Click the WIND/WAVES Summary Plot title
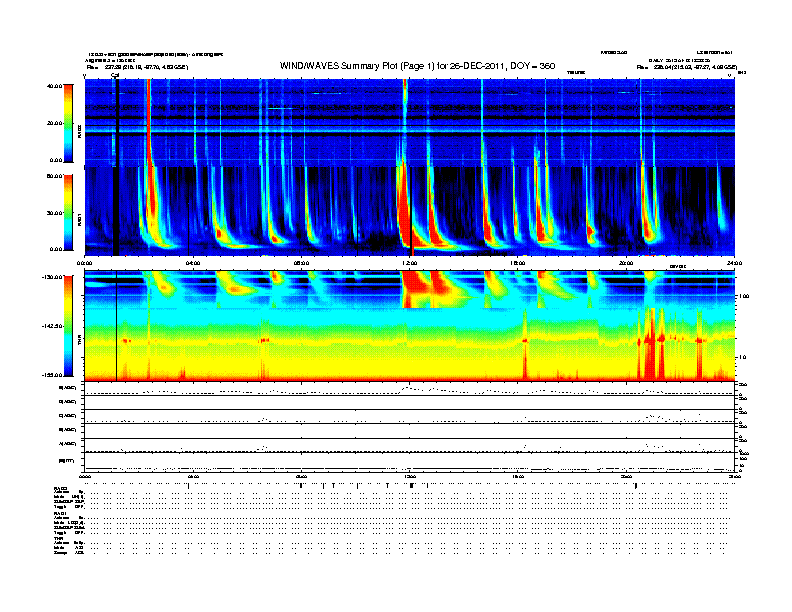792x612 pixels. 417,66
